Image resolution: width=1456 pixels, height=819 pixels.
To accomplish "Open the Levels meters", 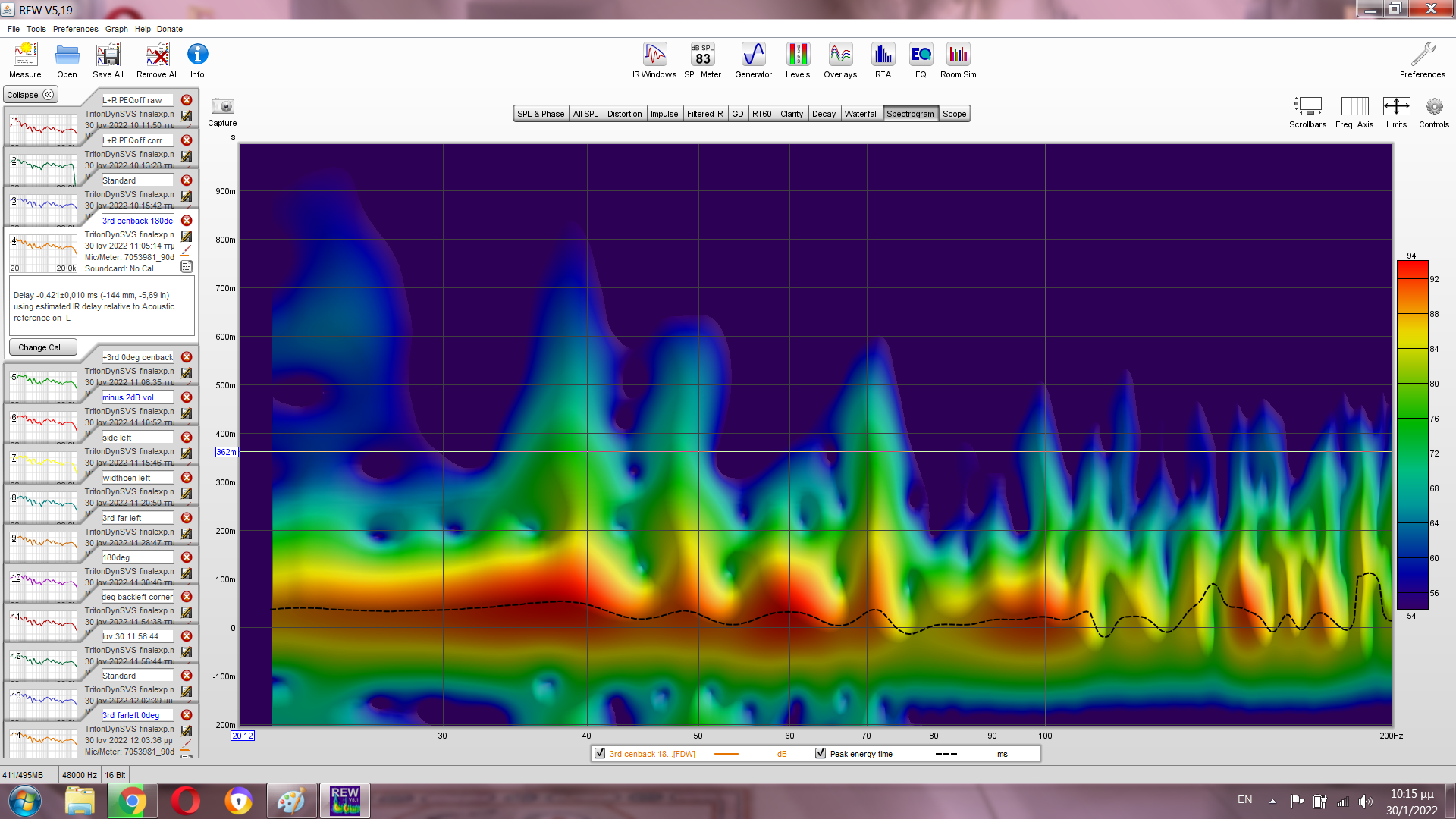I will (x=798, y=61).
